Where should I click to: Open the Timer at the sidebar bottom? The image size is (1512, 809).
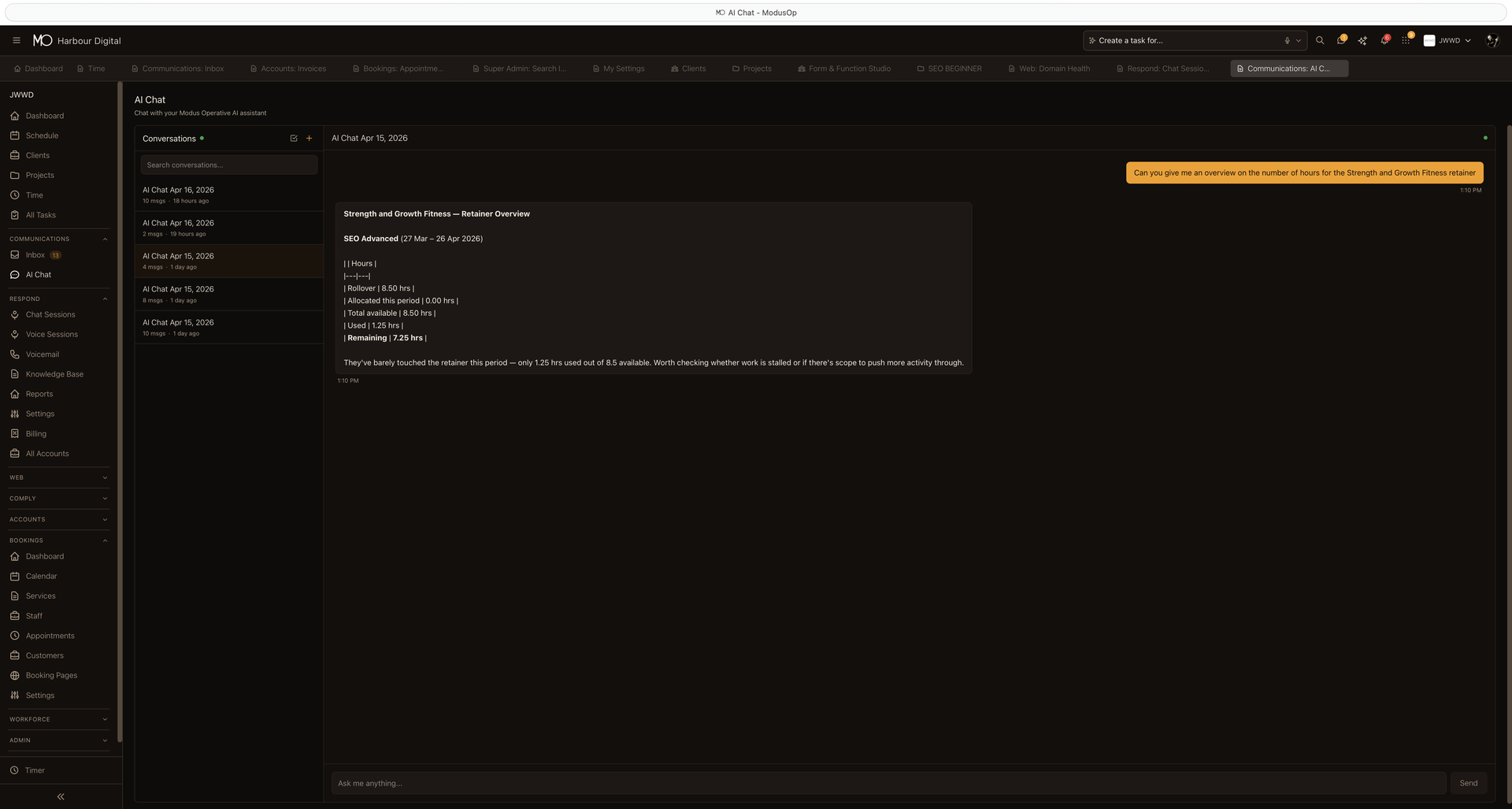point(35,770)
